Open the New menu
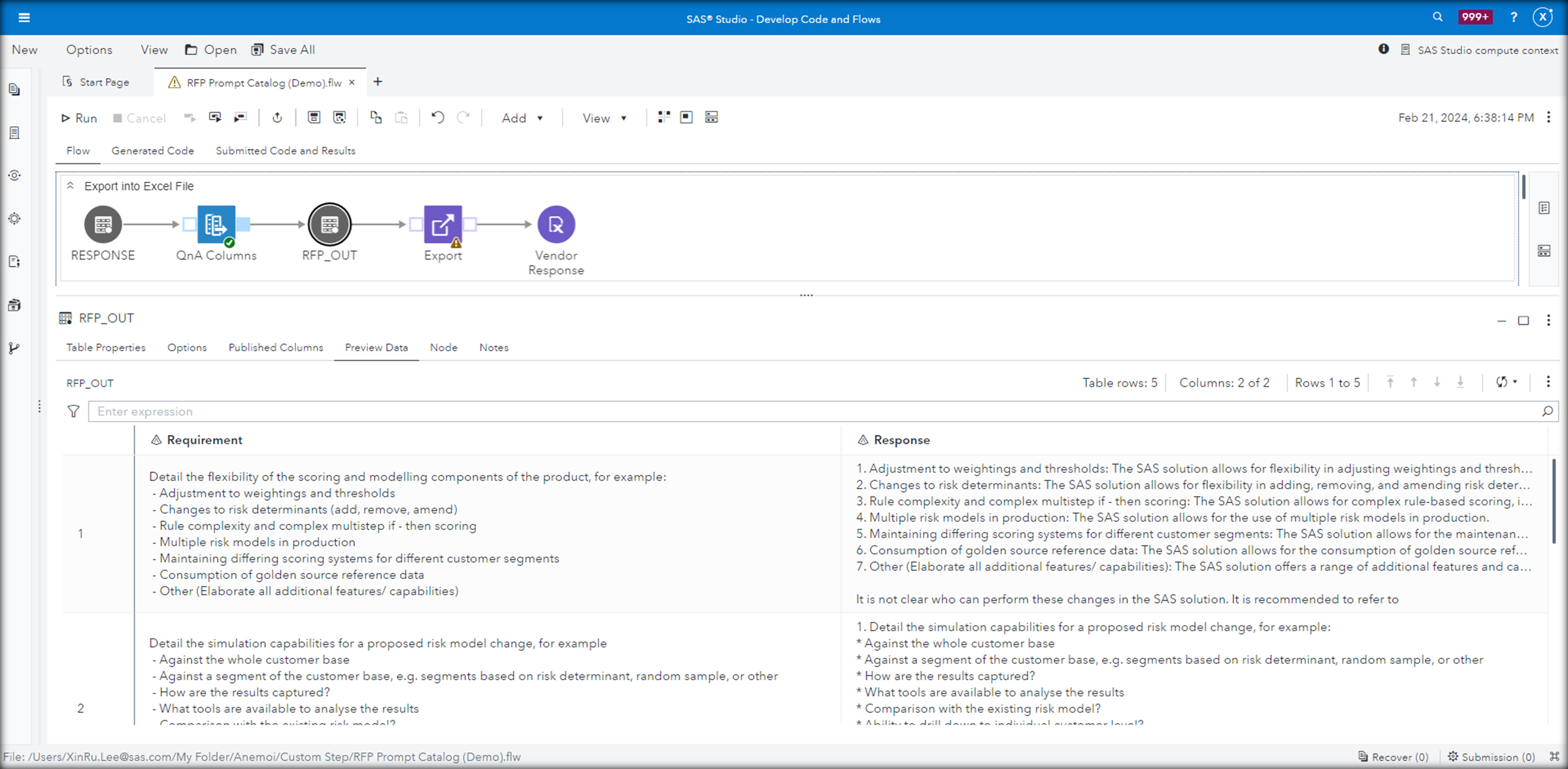 [25, 50]
